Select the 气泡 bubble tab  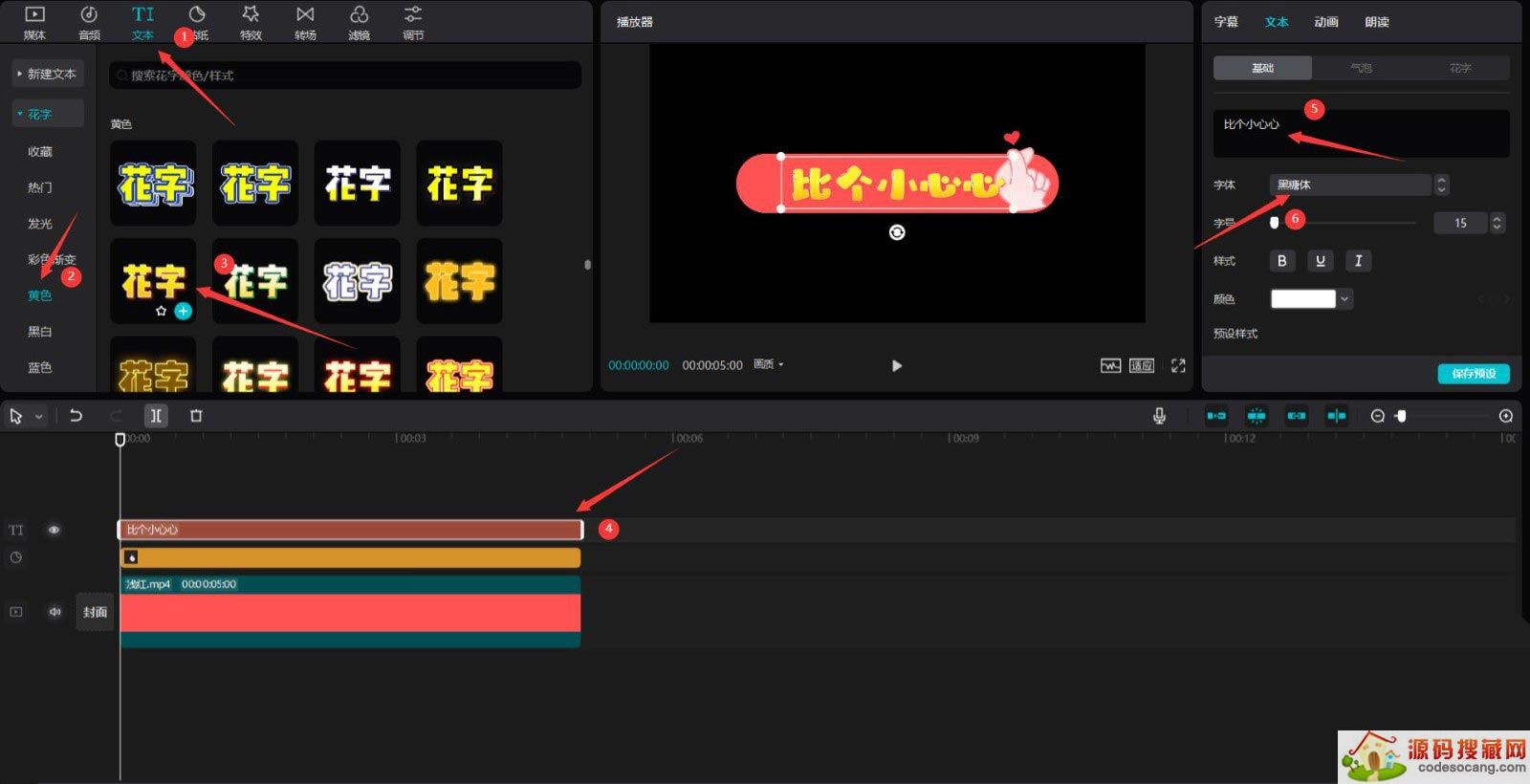(x=1361, y=68)
